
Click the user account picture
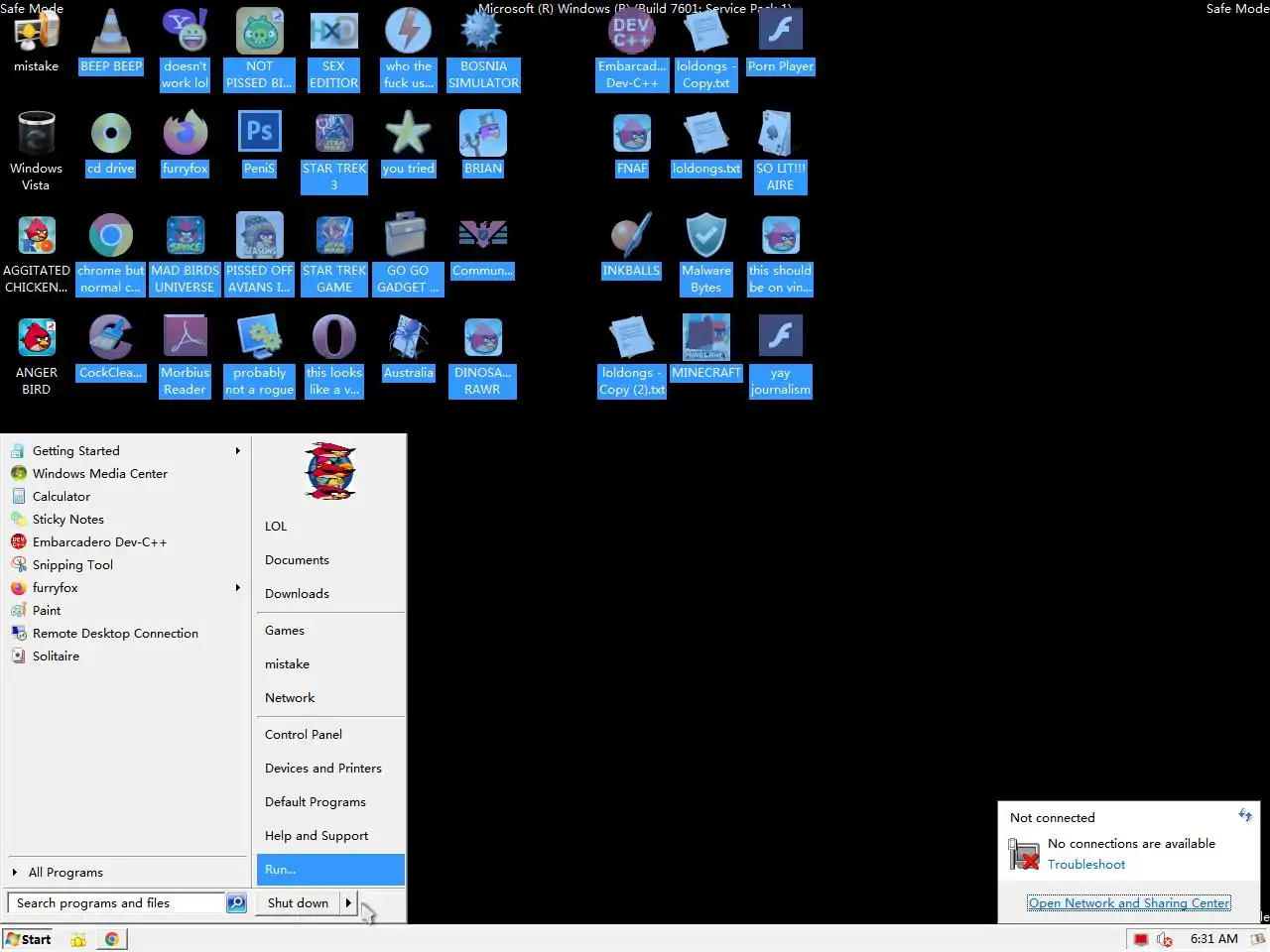pos(330,472)
